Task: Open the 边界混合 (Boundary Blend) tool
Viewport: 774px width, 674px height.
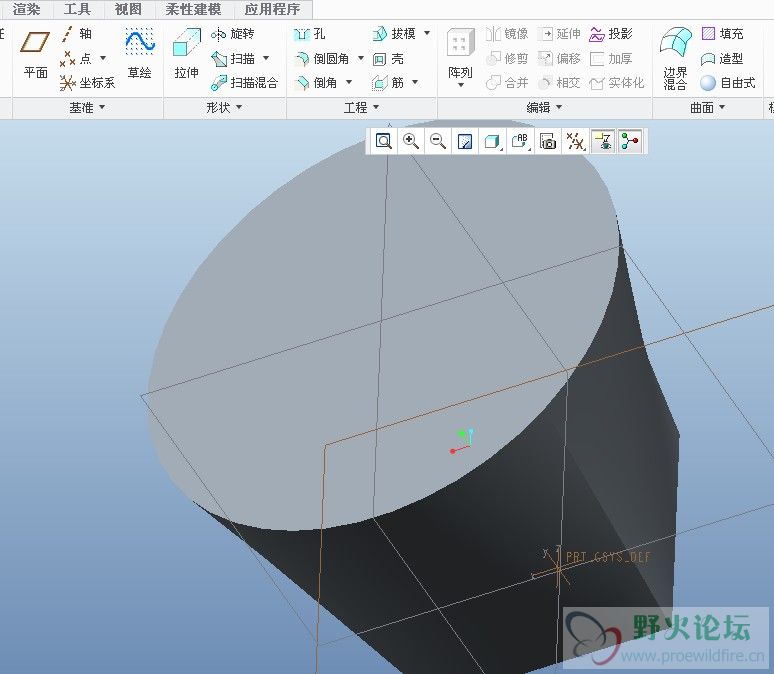Action: pyautogui.click(x=675, y=58)
